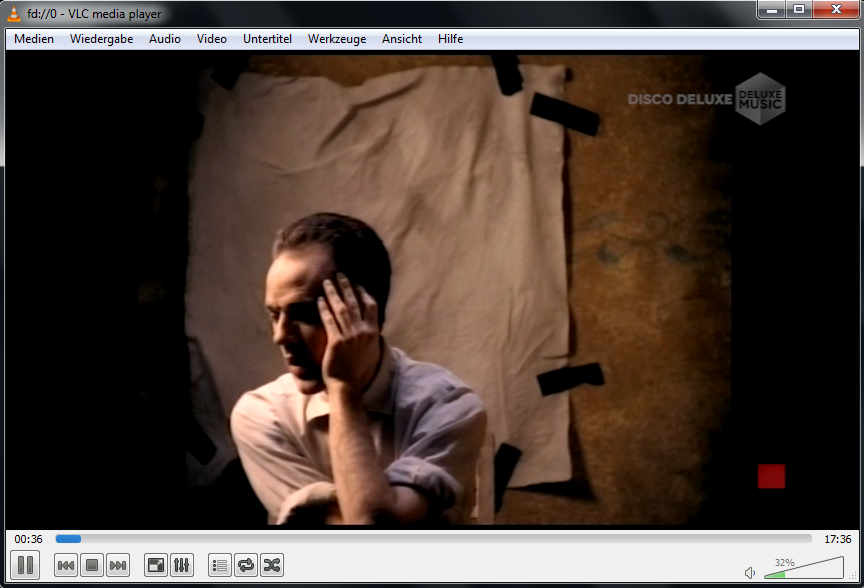Expand the Audio menu
The height and width of the screenshot is (588, 864).
(x=165, y=39)
